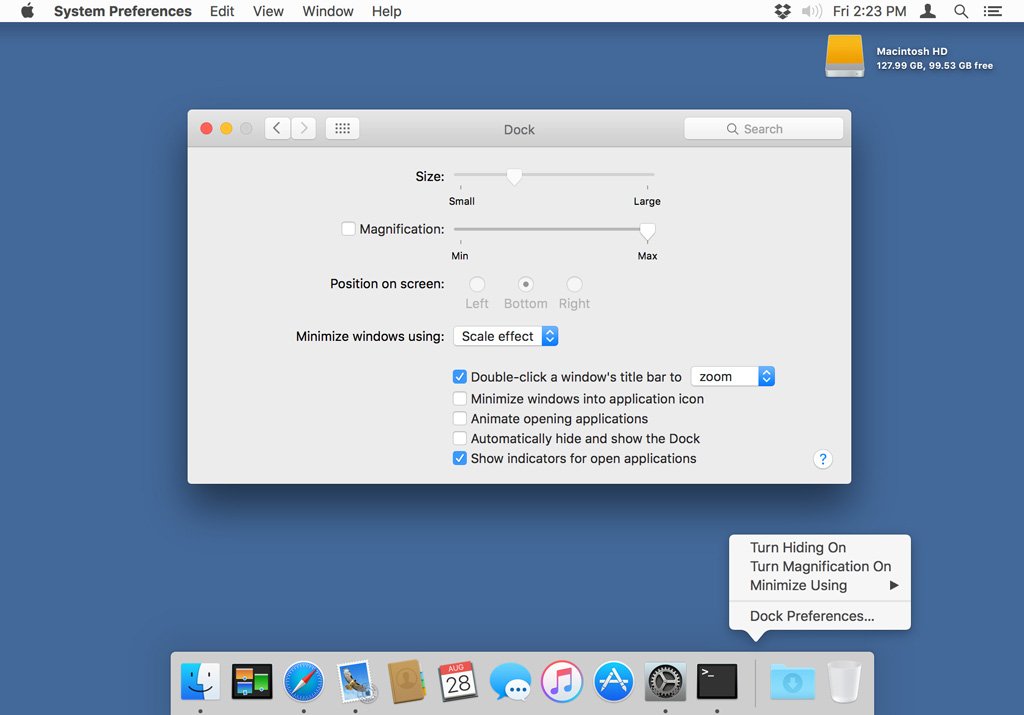Open Terminal from the Dock
1024x715 pixels.
tap(717, 682)
